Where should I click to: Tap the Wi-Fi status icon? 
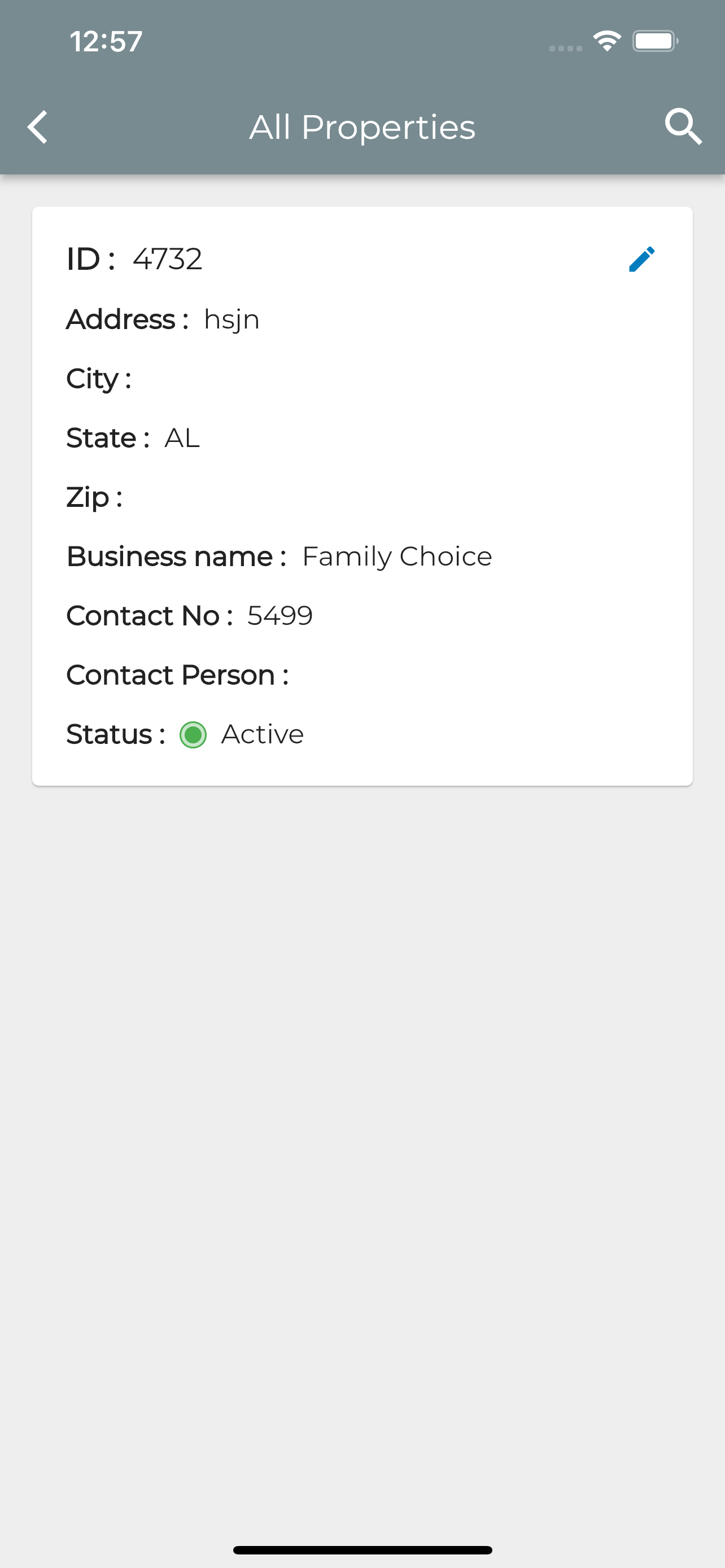click(607, 41)
